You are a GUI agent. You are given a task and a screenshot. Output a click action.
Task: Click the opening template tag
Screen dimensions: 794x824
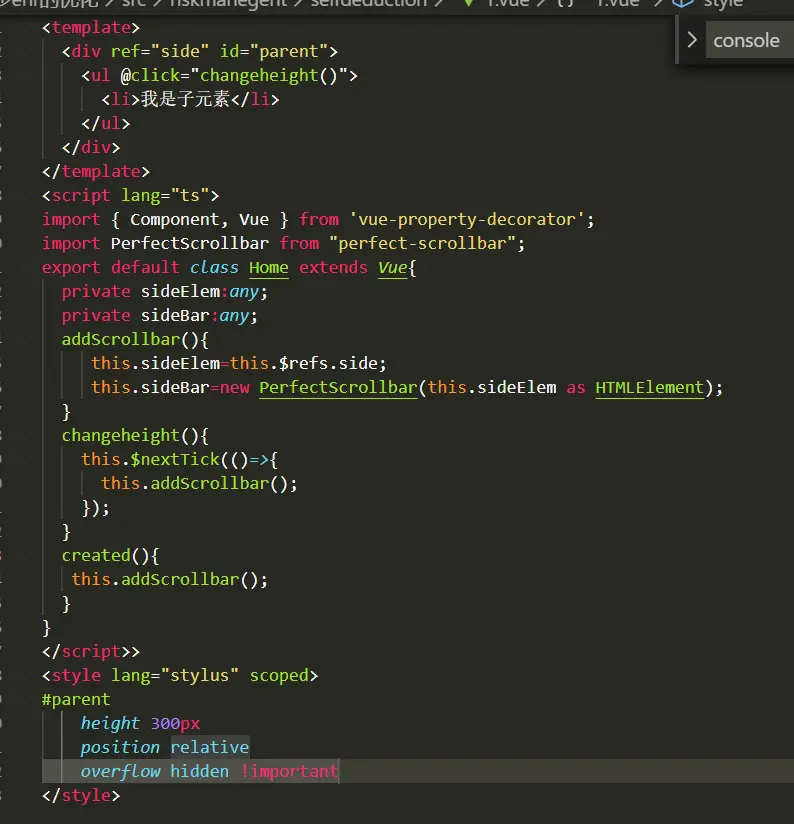91,27
